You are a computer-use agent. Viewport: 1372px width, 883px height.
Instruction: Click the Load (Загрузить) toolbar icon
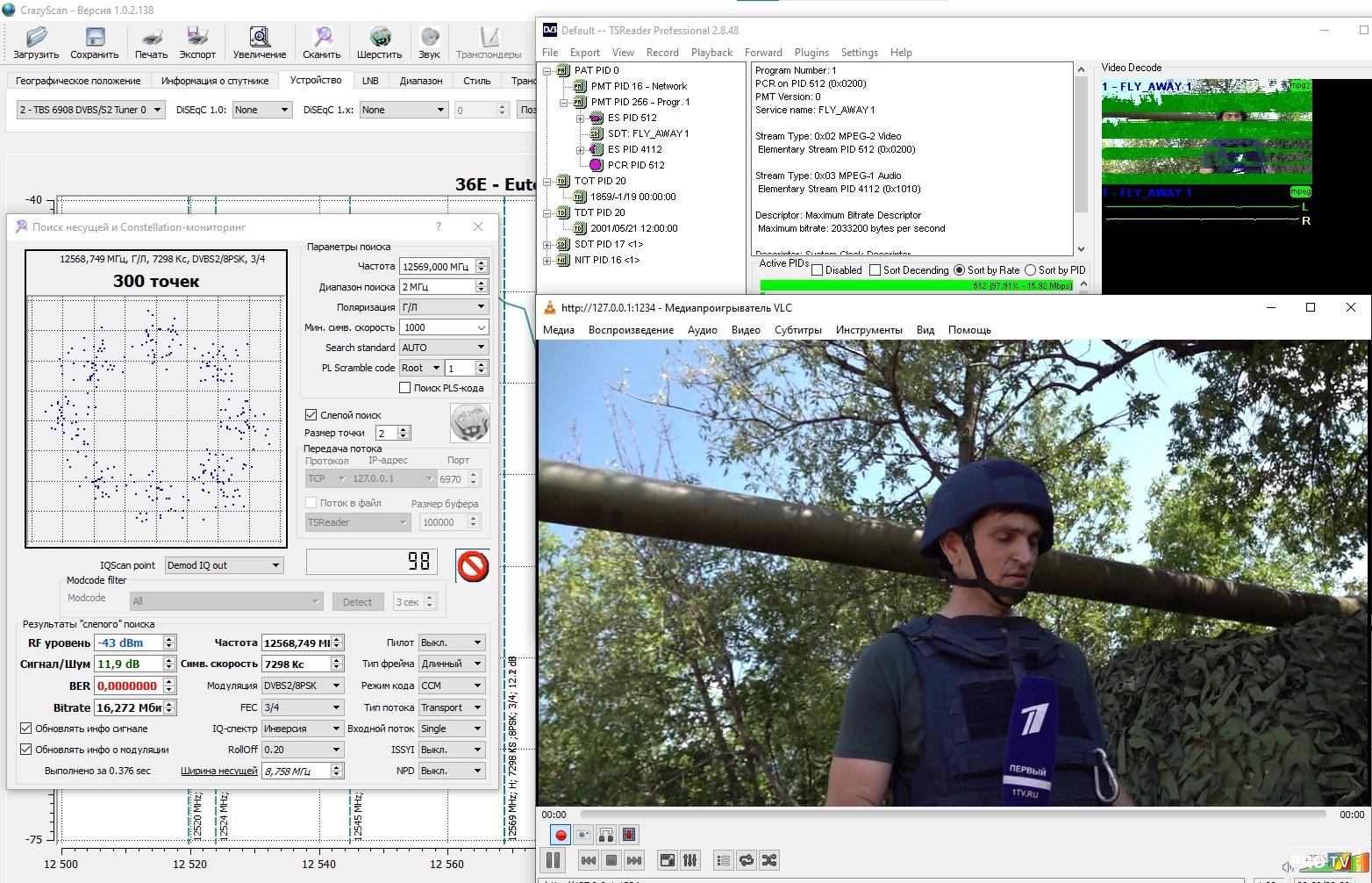tap(36, 42)
